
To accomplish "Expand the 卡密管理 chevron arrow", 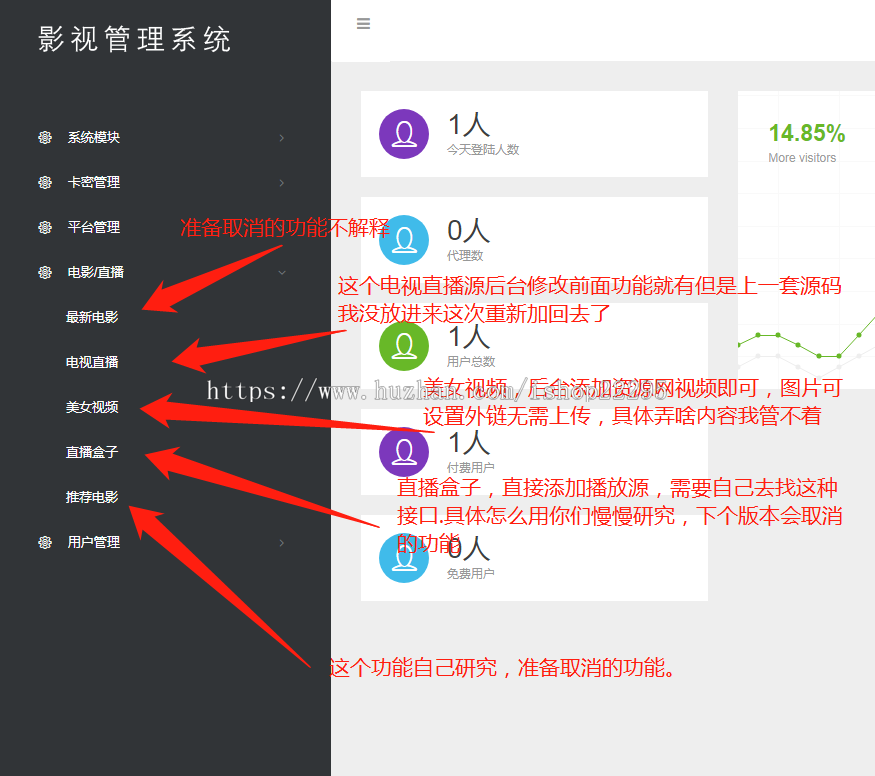I will click(x=282, y=182).
